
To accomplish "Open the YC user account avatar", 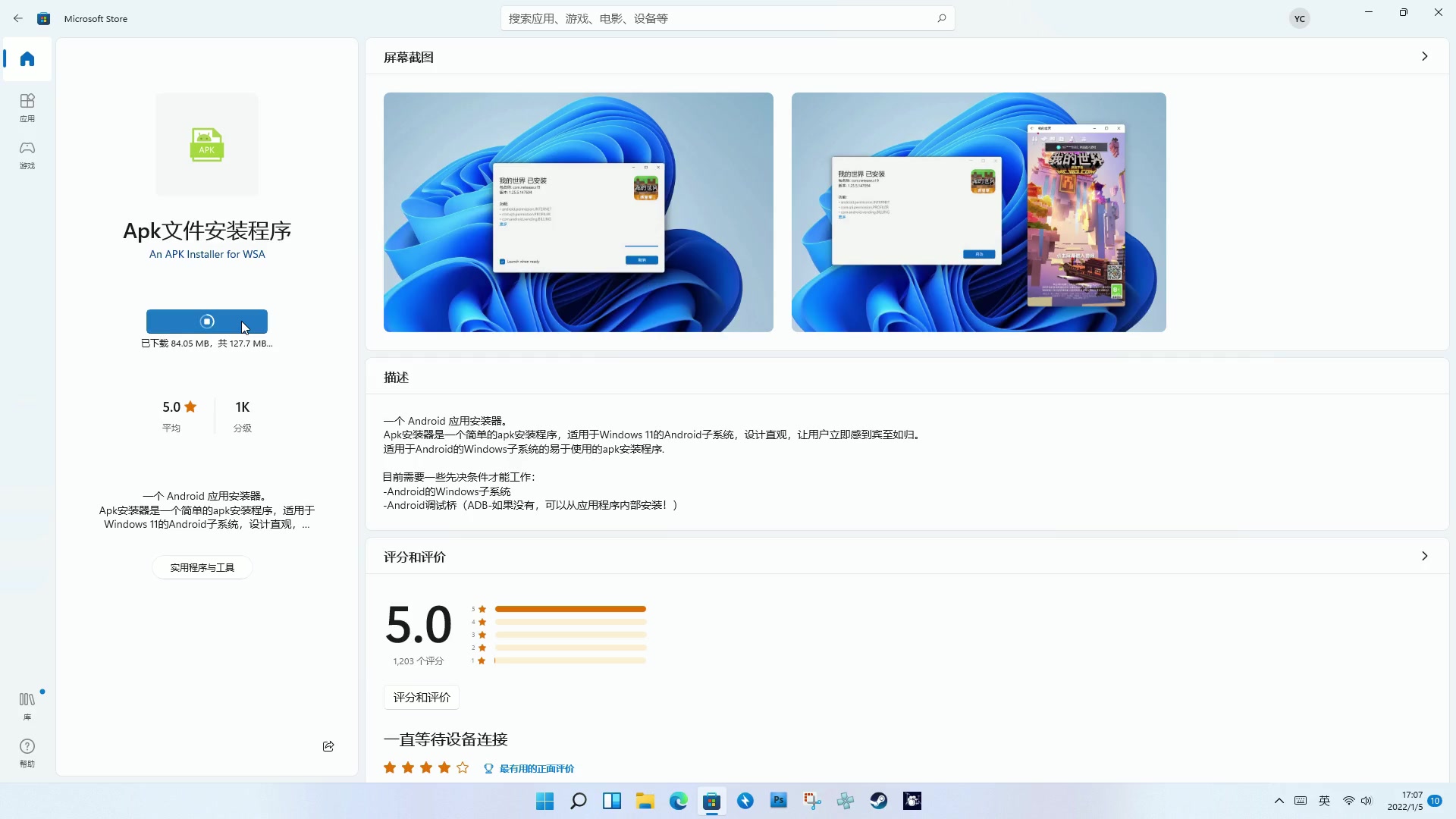I will (x=1300, y=19).
